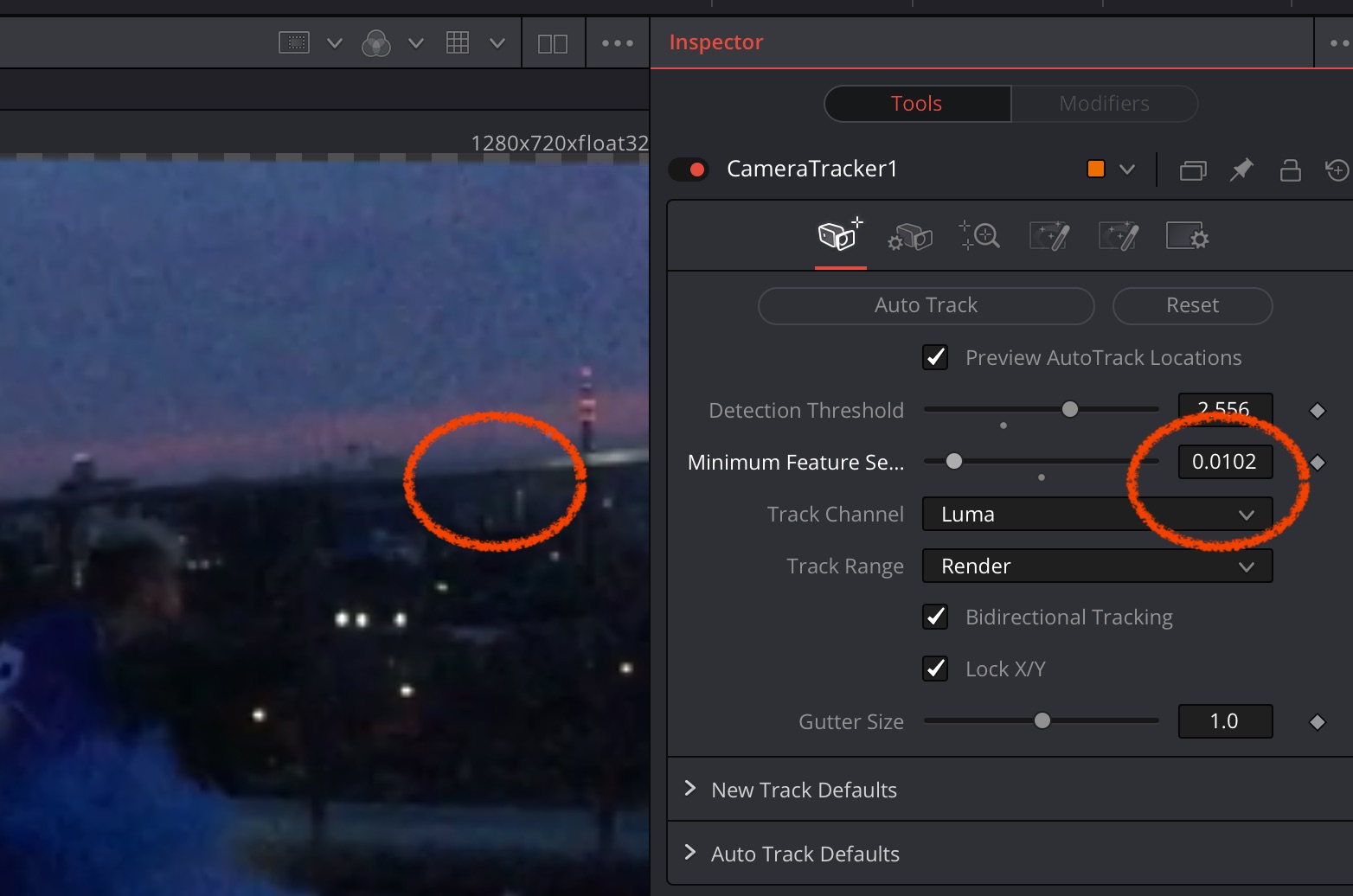Click the Auto Track button
Viewport: 1353px width, 896px height.
click(926, 305)
